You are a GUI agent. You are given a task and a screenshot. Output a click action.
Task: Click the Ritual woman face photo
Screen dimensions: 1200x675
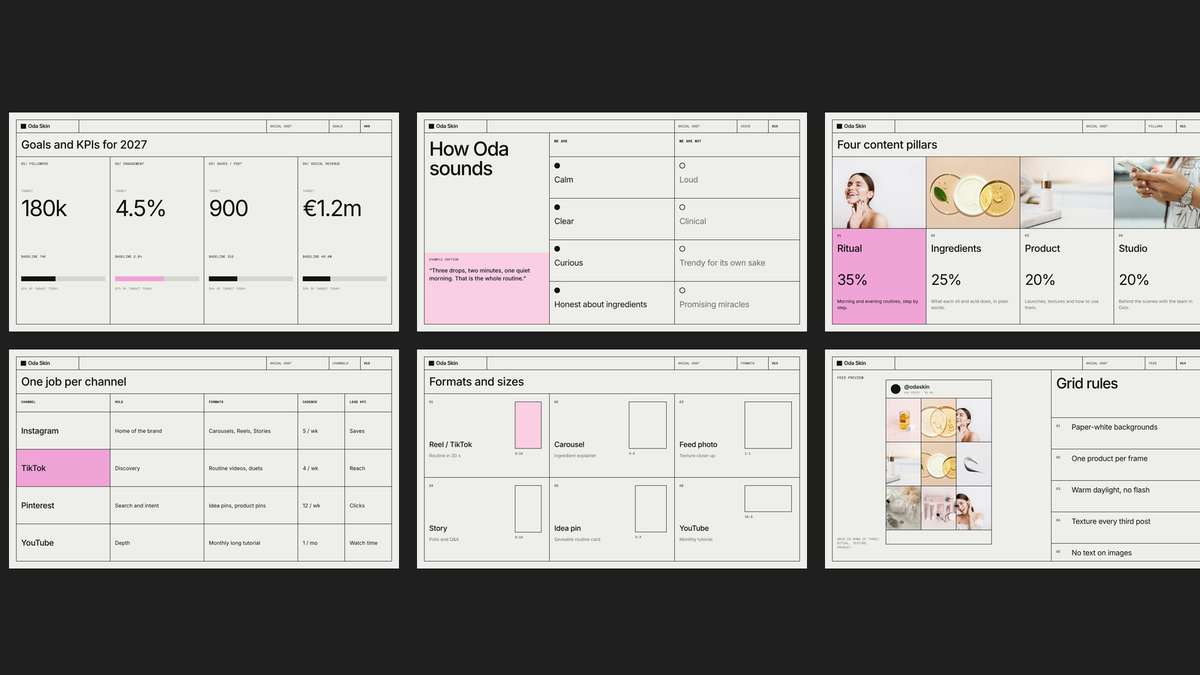click(x=879, y=193)
